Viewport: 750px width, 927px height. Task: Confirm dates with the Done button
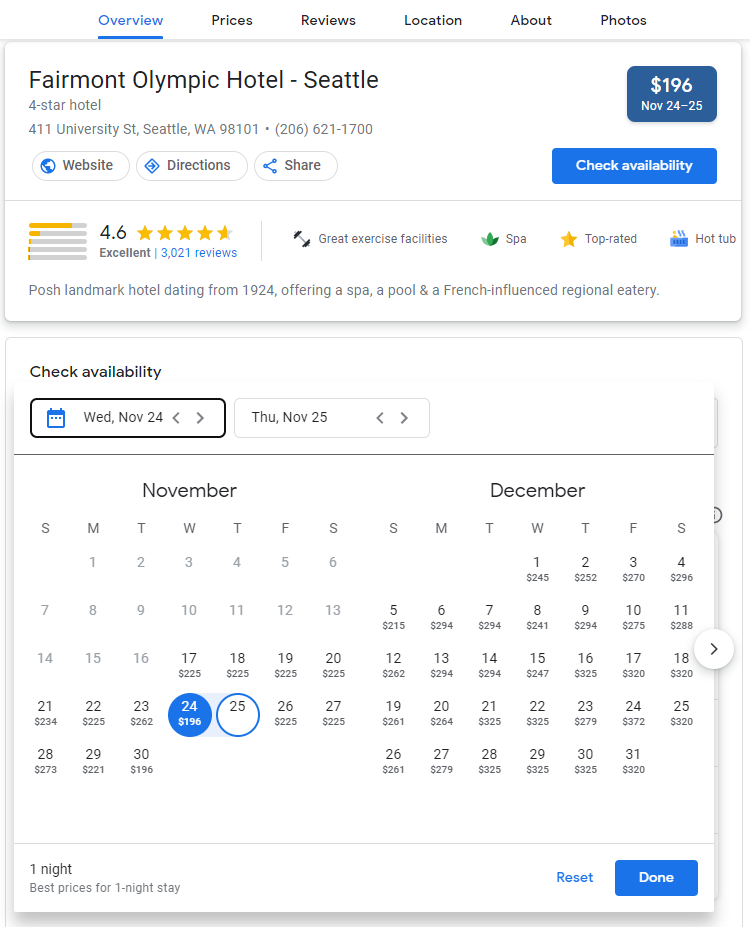[x=656, y=877]
